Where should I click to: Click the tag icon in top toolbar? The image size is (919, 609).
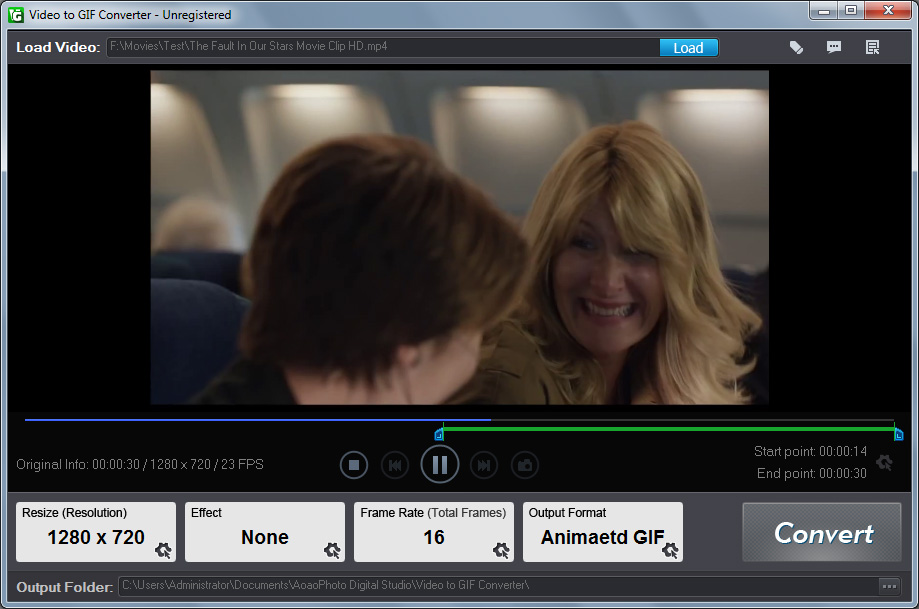coord(796,47)
